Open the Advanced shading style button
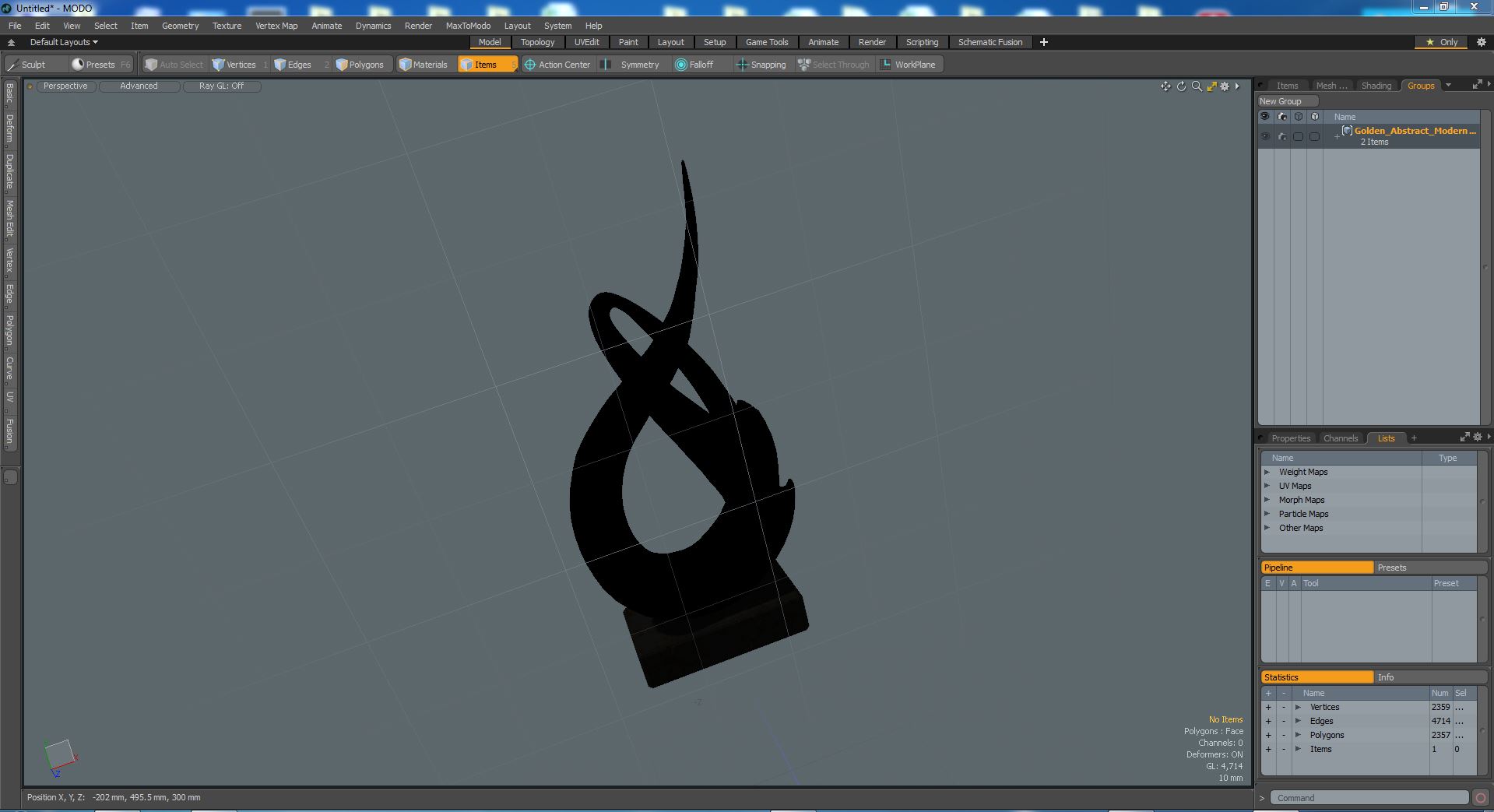Viewport: 1494px width, 812px height. pos(139,86)
